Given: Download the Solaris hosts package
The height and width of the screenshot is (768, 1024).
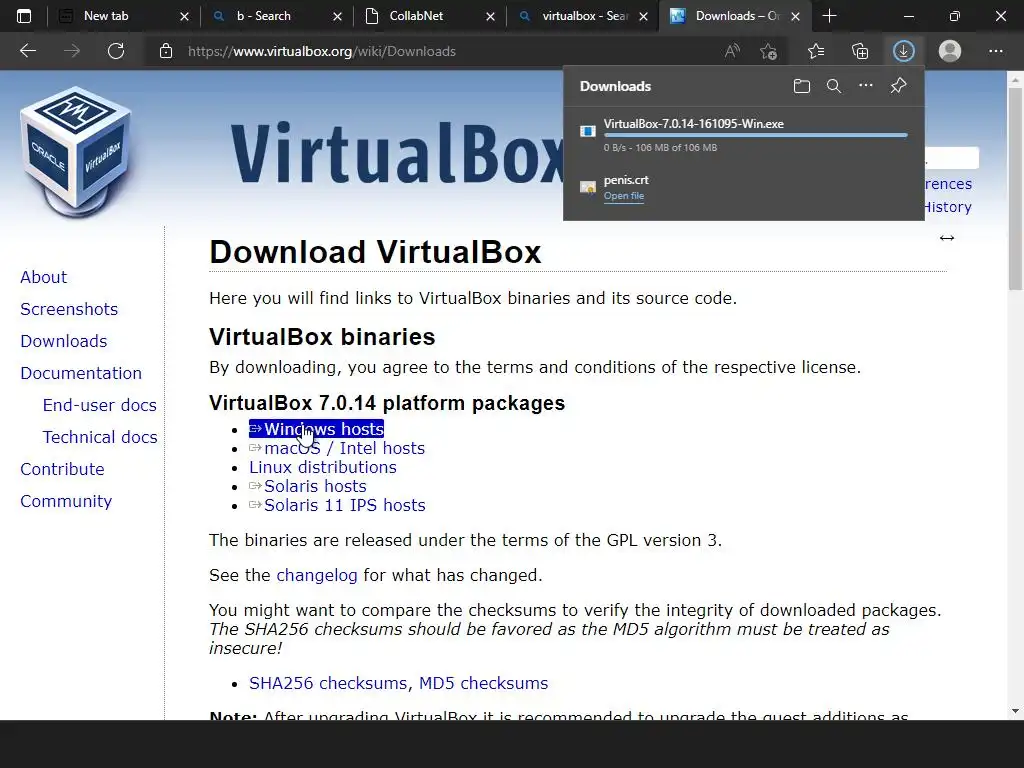Looking at the screenshot, I should click(308, 486).
